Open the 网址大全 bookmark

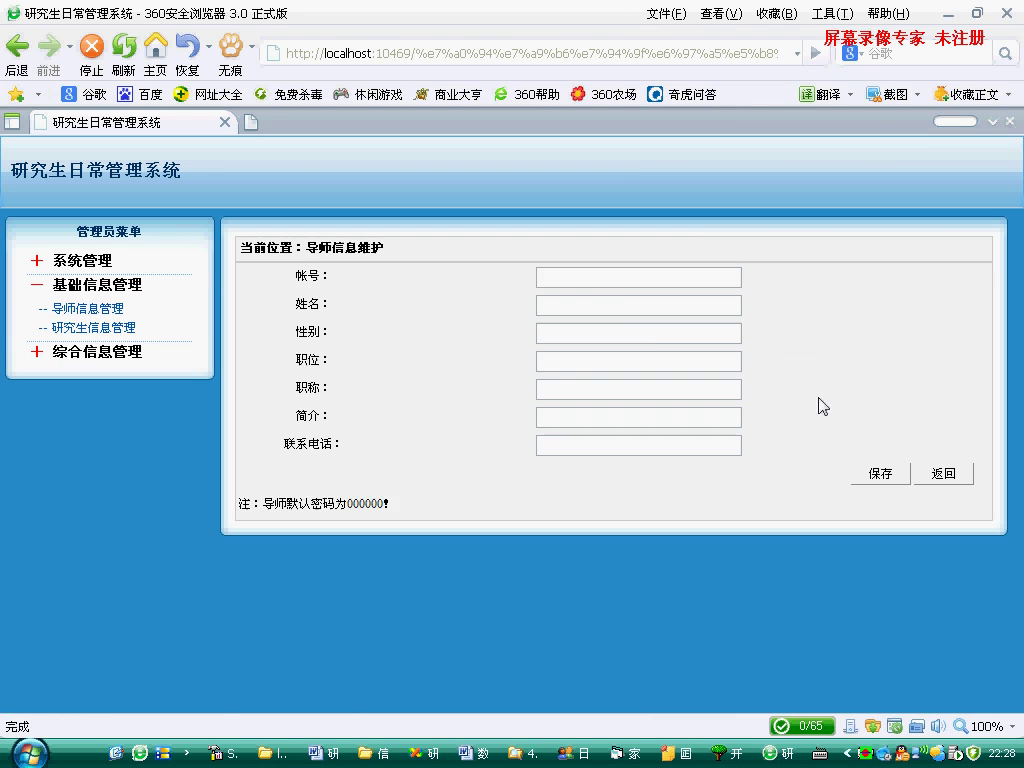(x=208, y=95)
